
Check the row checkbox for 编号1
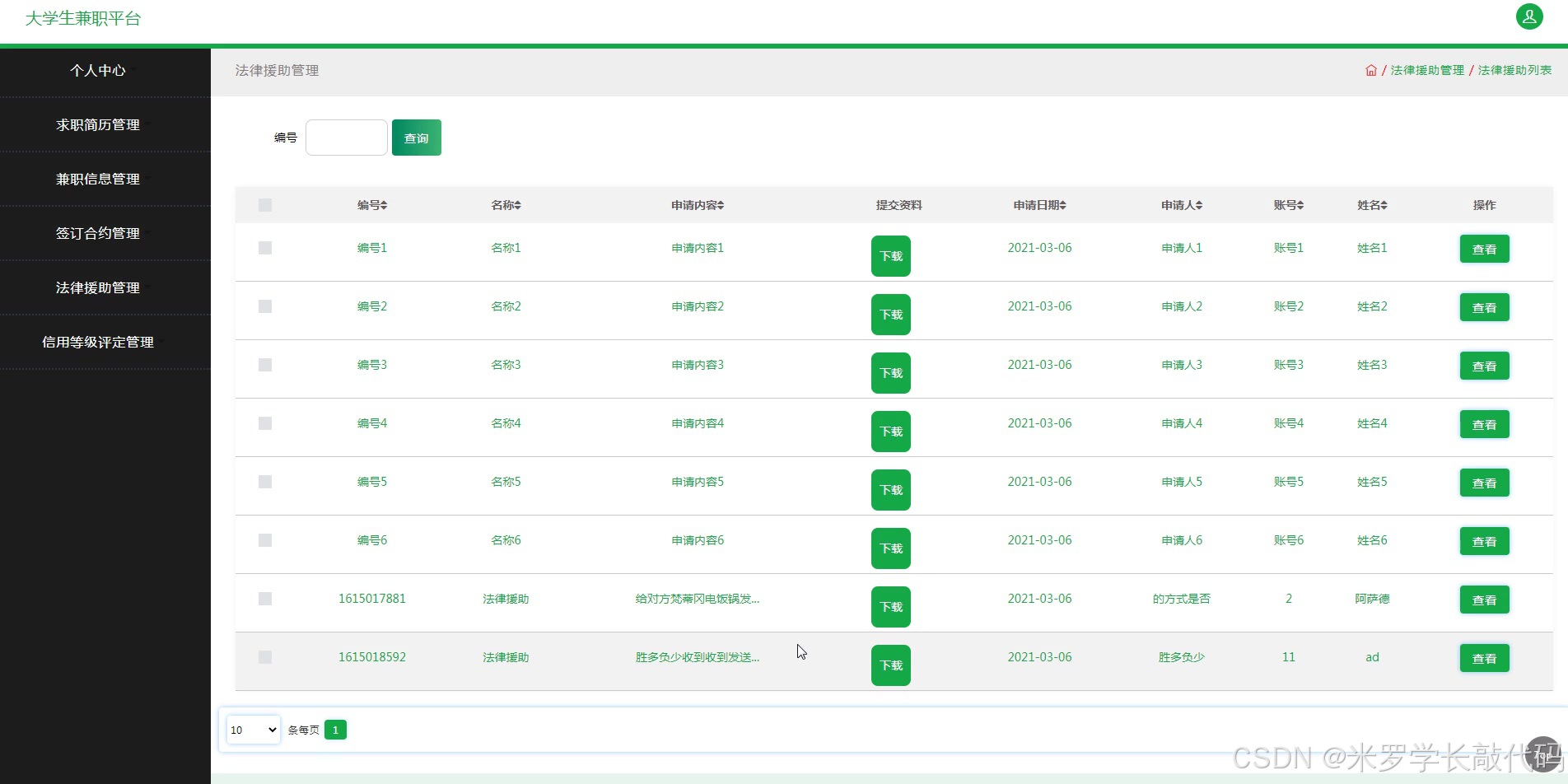(x=265, y=248)
